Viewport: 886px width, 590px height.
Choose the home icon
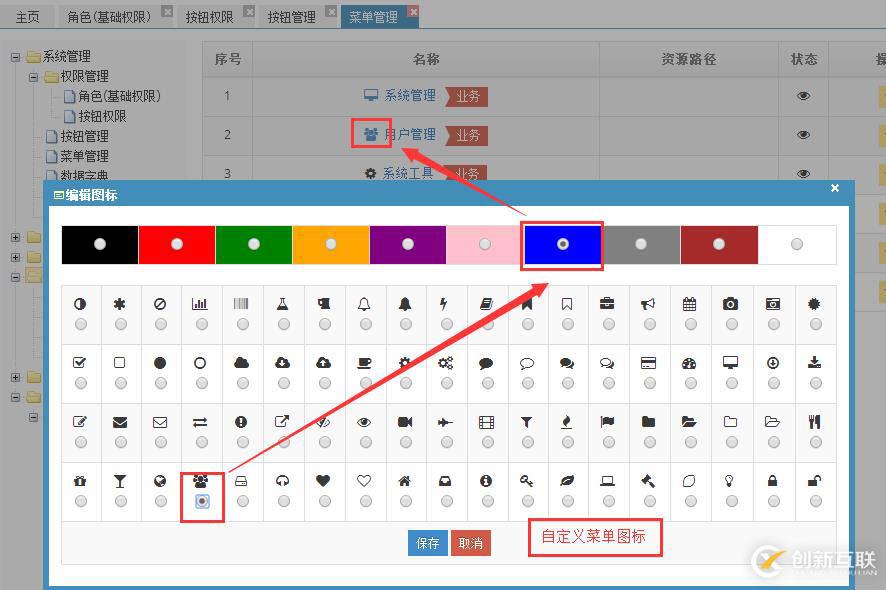click(x=405, y=481)
